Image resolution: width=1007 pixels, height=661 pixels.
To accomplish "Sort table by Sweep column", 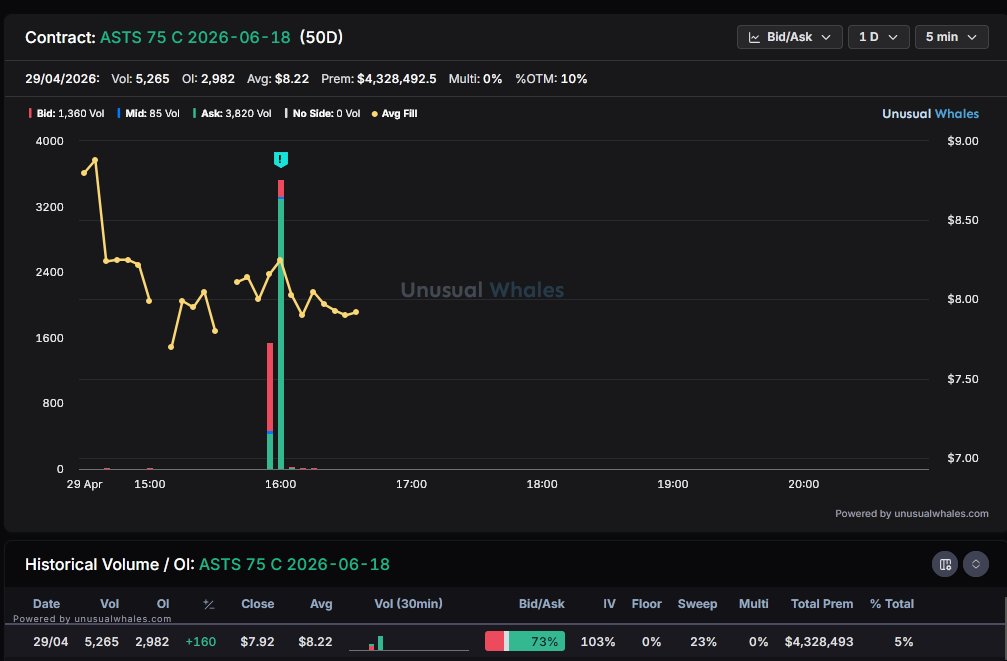I will pyautogui.click(x=697, y=604).
